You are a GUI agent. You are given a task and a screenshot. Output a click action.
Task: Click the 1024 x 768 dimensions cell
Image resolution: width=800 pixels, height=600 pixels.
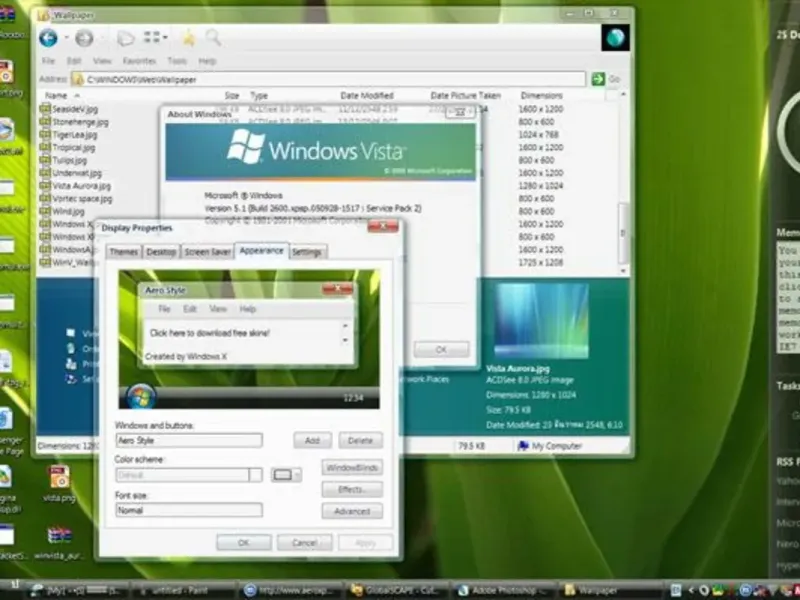[538, 134]
